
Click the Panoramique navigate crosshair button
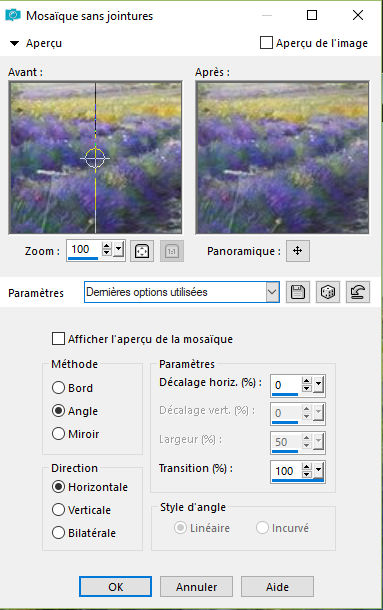pos(298,251)
